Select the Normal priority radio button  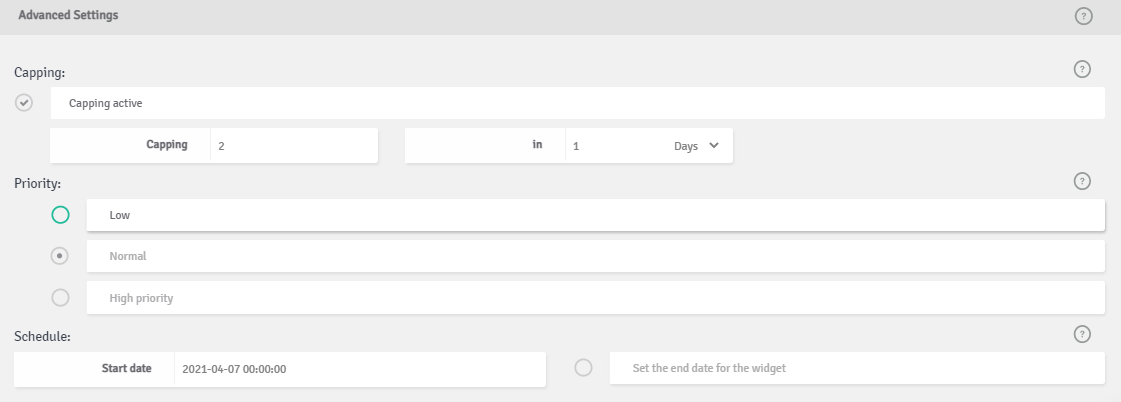[59, 255]
